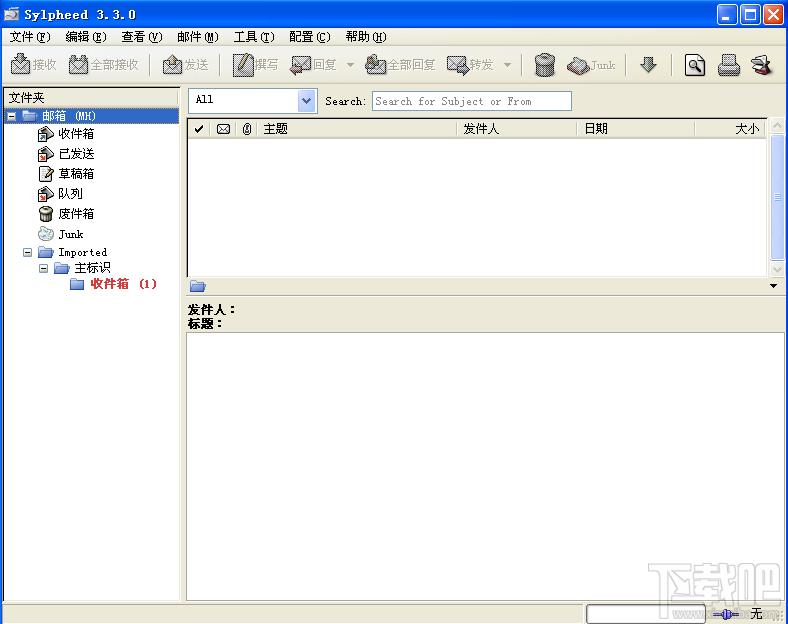Click the folder icon below message list
This screenshot has width=788, height=624.
(x=198, y=286)
